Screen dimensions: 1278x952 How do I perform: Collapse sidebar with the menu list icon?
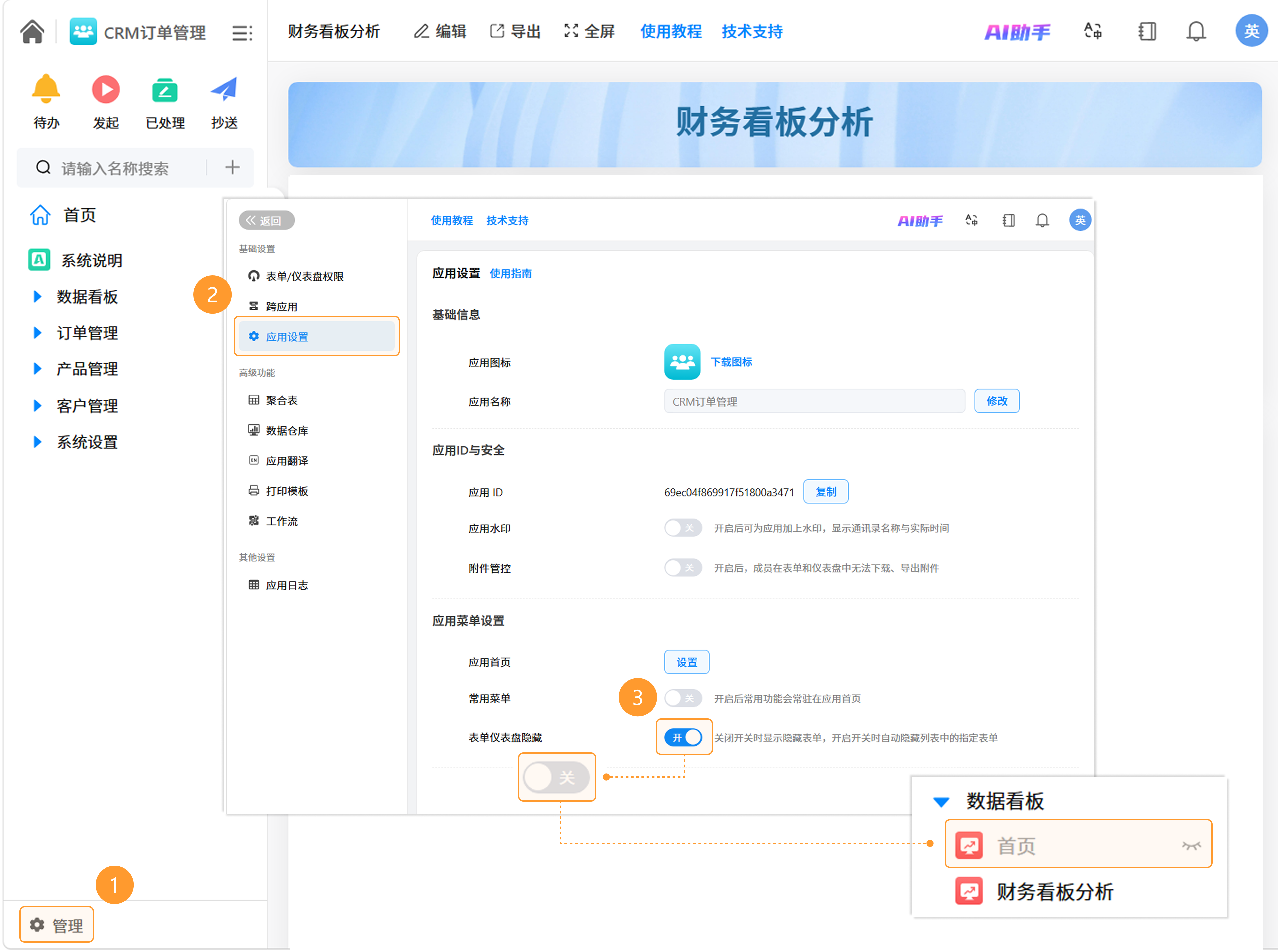click(242, 33)
